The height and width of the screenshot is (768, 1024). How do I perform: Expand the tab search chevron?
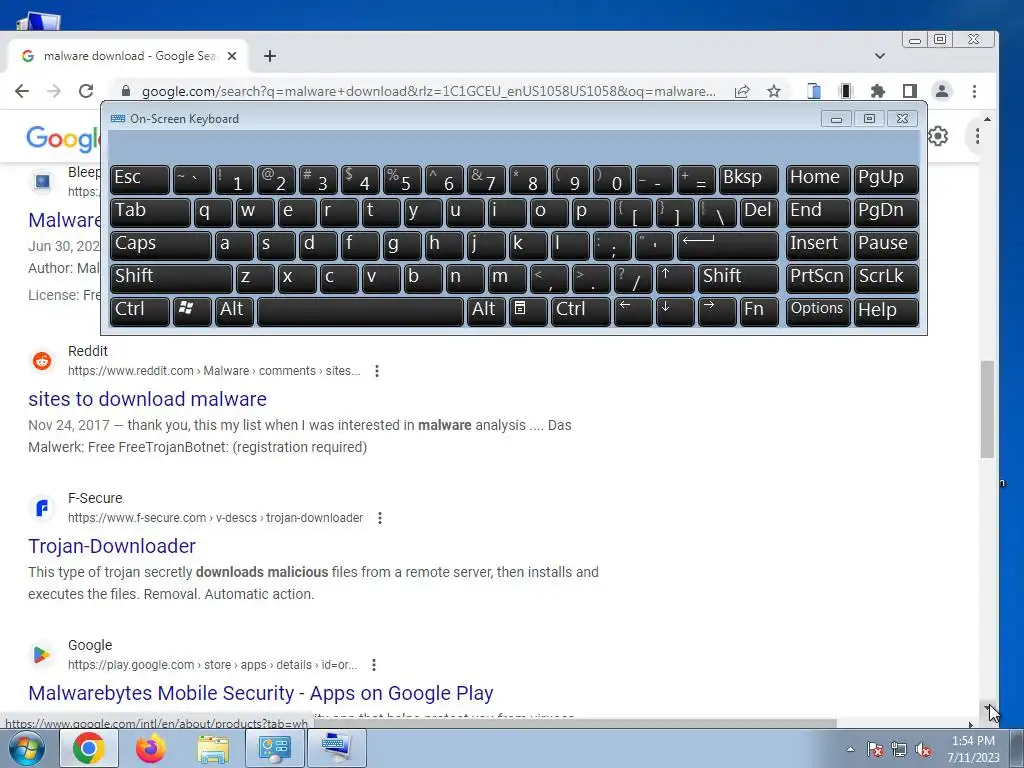click(x=880, y=56)
